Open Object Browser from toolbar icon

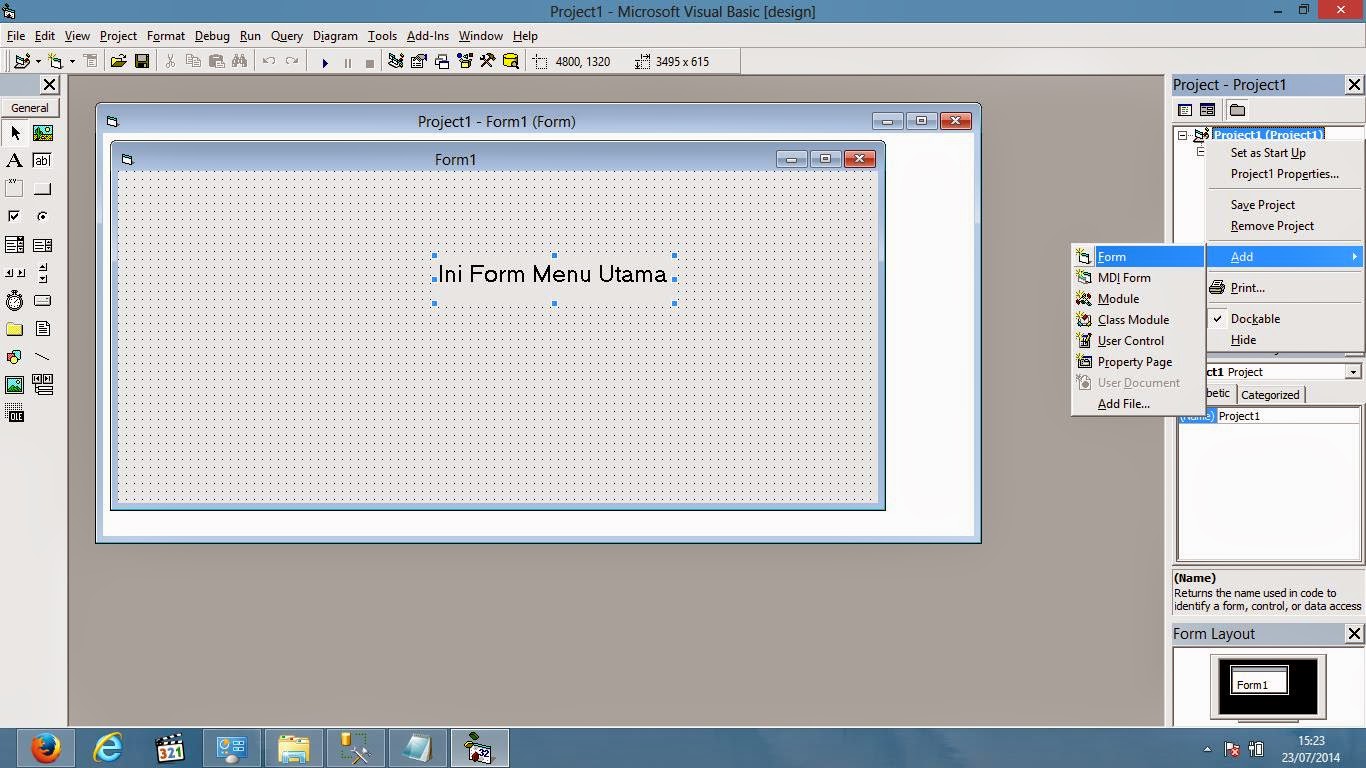[465, 62]
